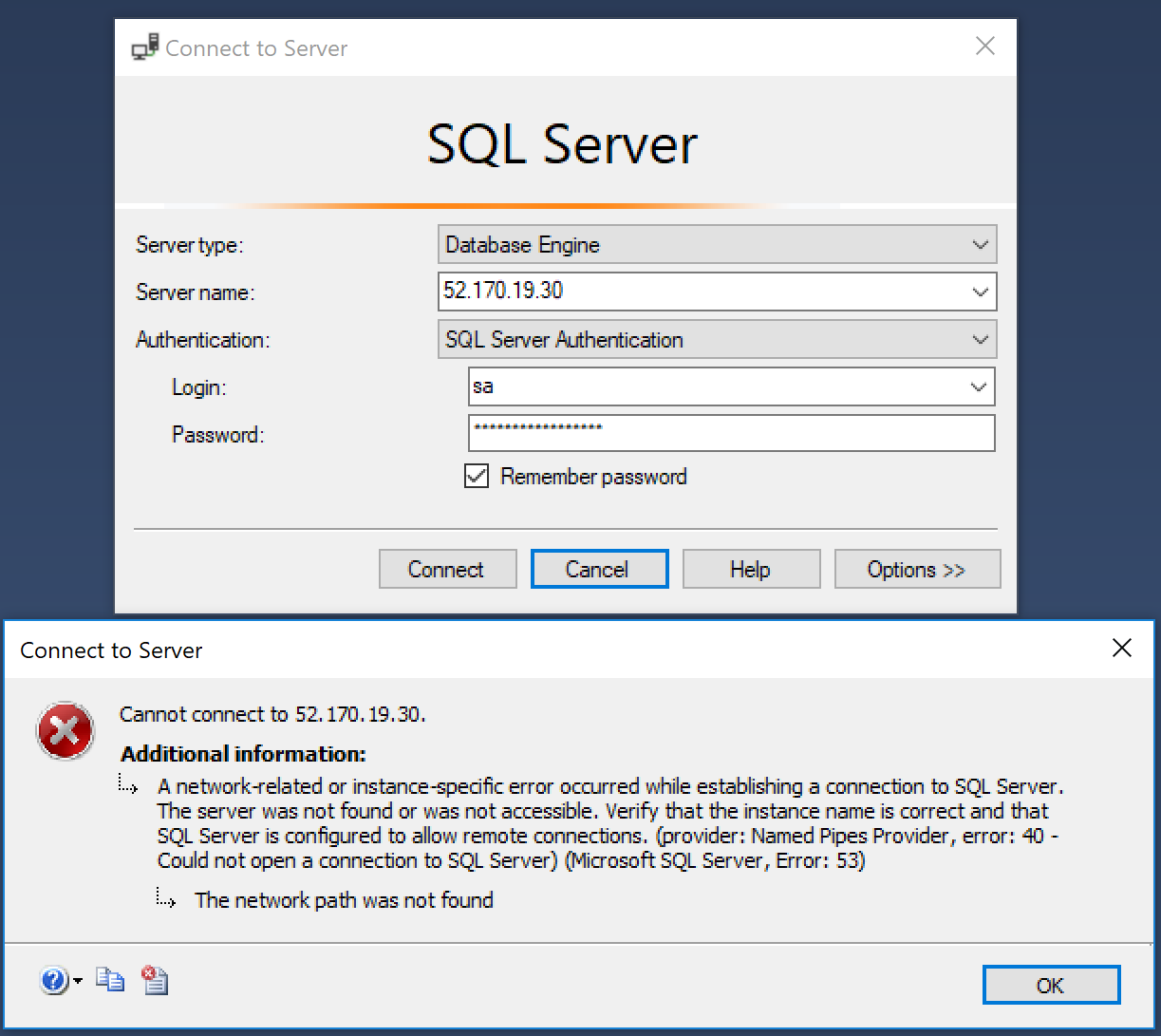The image size is (1161, 1036).
Task: Close the SQL Server login window
Action: point(985,46)
